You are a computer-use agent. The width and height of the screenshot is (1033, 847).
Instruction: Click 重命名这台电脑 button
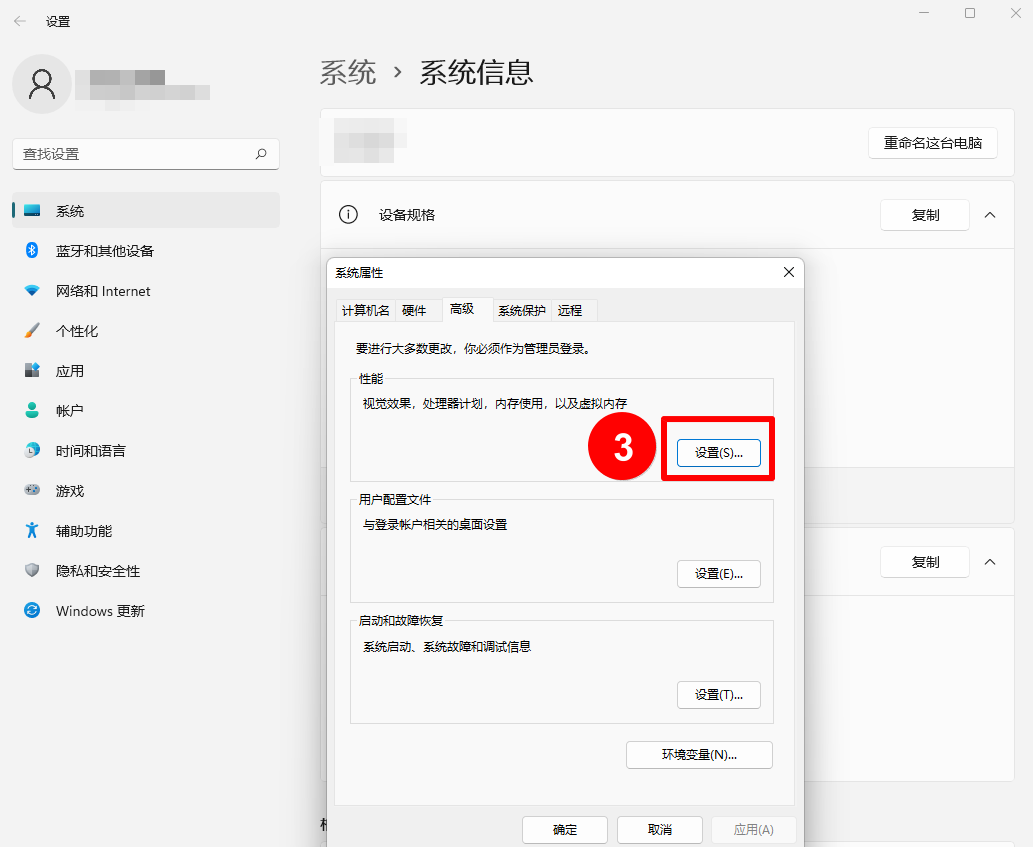click(x=932, y=143)
